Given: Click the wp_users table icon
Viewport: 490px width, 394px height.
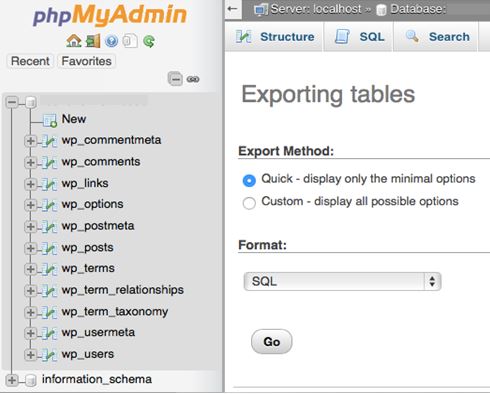Looking at the screenshot, I should coord(50,355).
